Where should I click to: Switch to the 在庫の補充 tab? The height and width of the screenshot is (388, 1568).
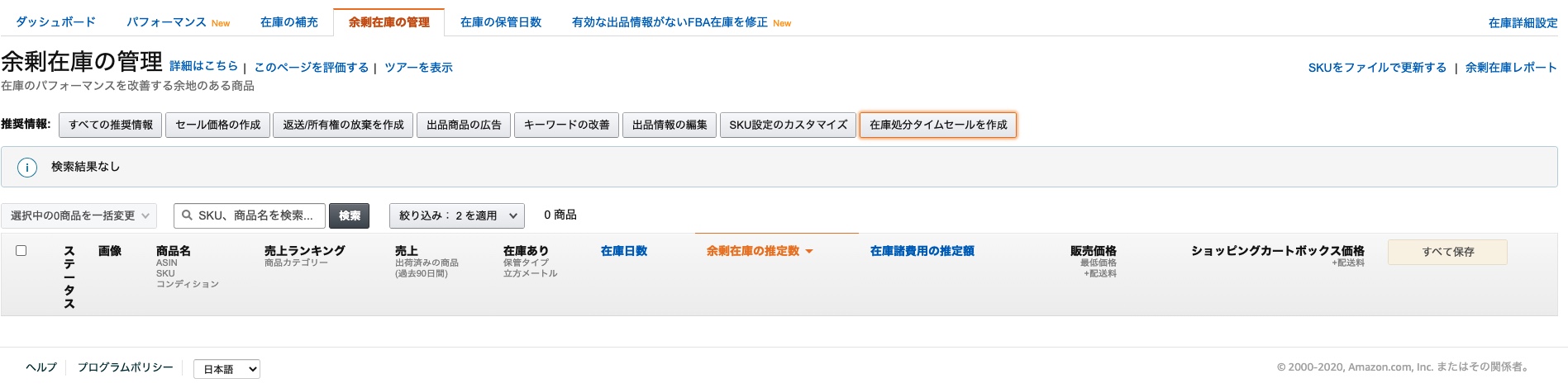[289, 22]
